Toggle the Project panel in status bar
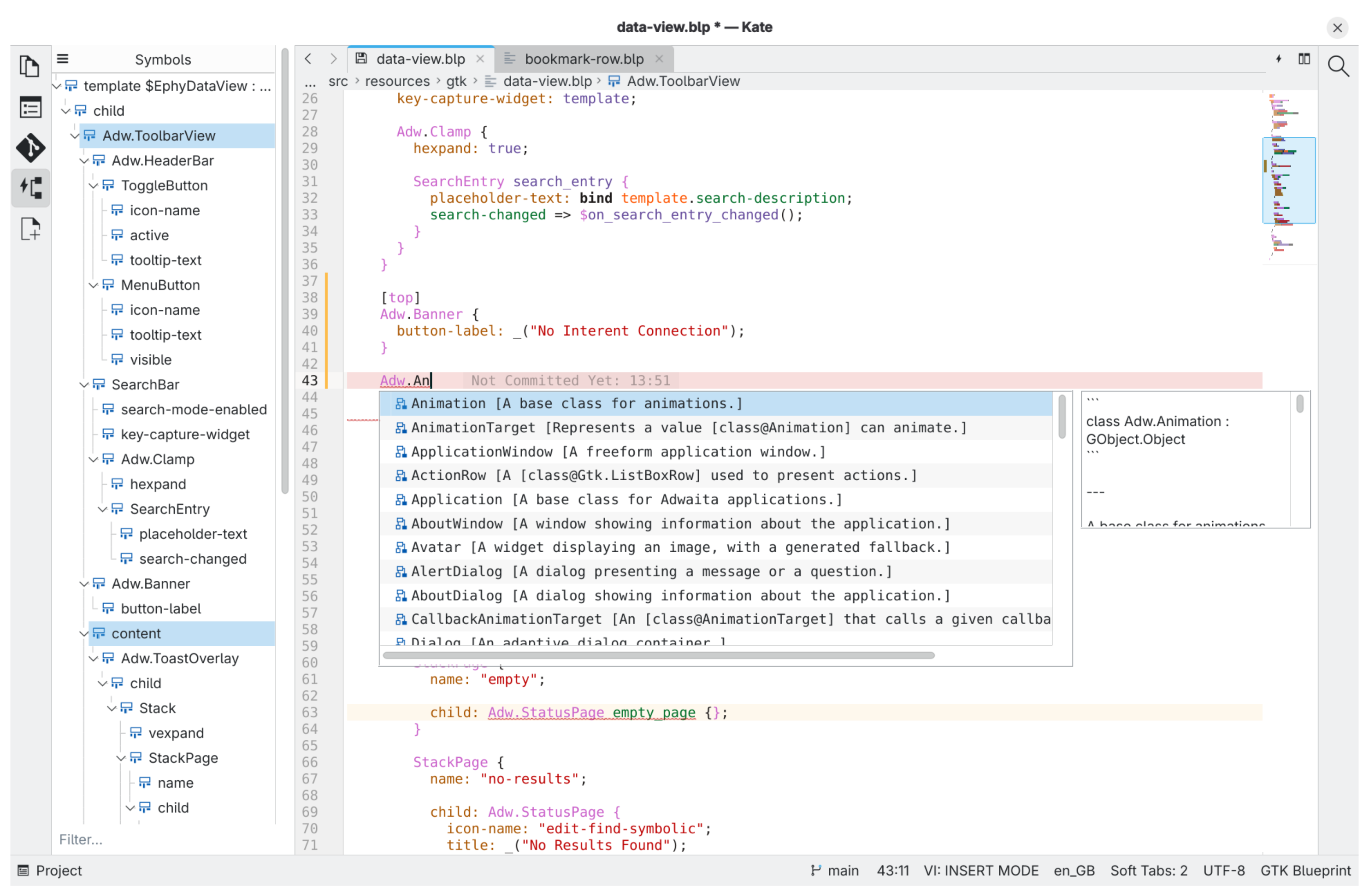Viewport: 1369px width, 896px height. pyautogui.click(x=50, y=870)
